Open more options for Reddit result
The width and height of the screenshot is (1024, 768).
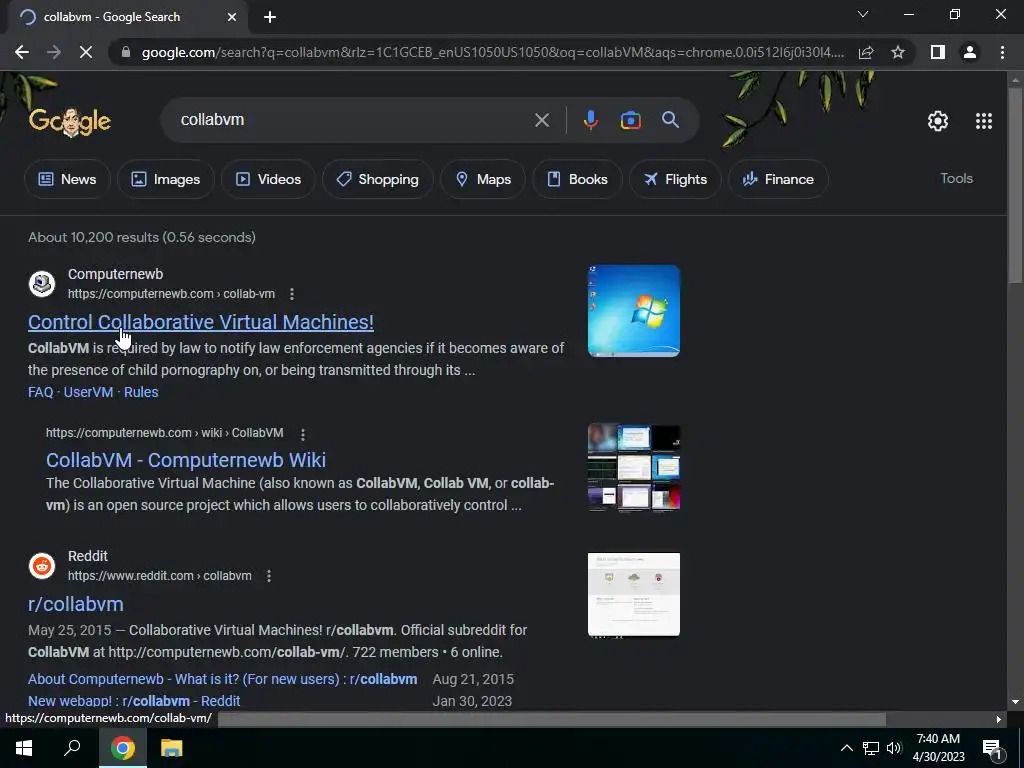pos(268,576)
